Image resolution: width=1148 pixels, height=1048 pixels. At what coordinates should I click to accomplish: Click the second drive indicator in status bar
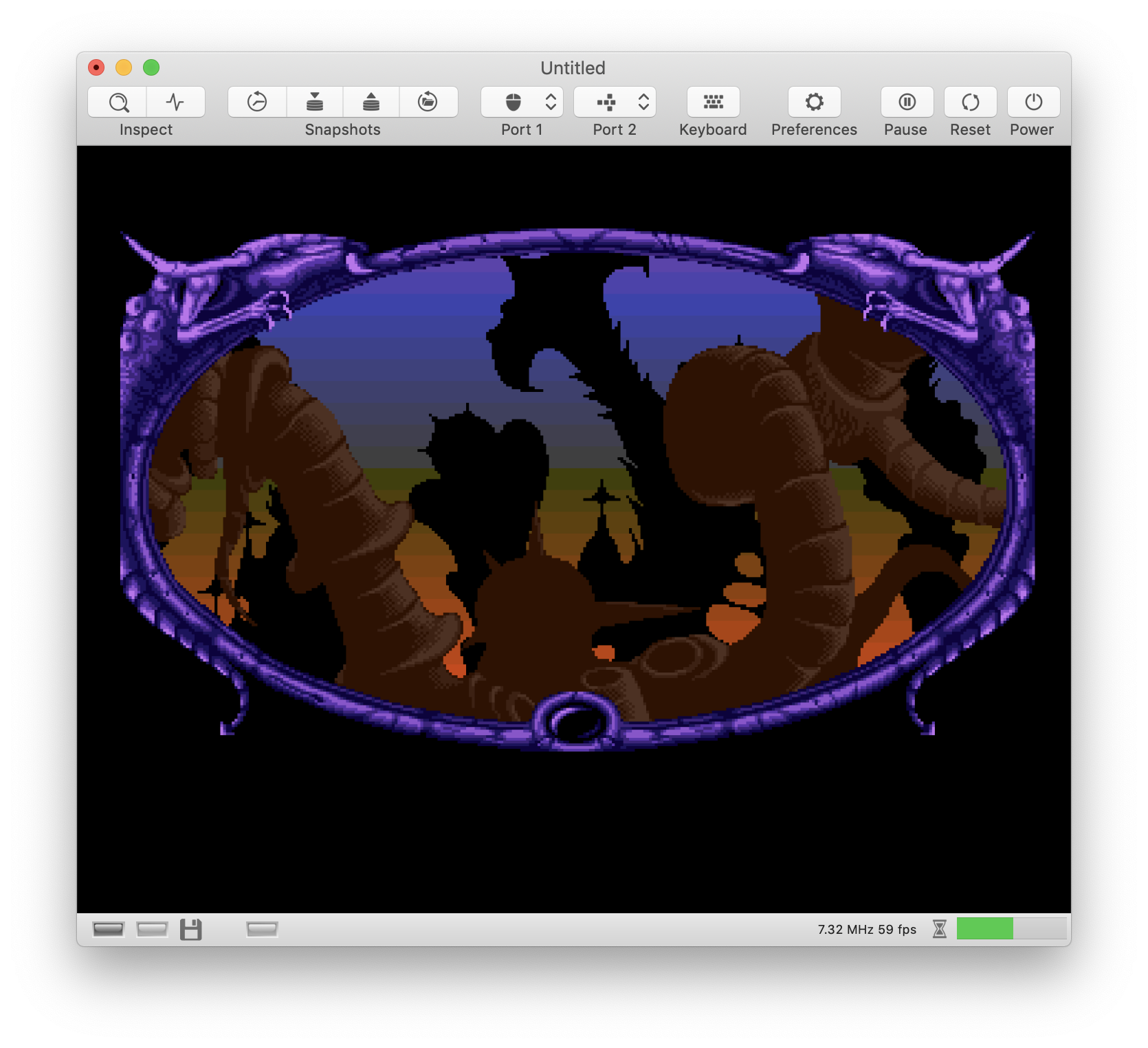[x=152, y=930]
